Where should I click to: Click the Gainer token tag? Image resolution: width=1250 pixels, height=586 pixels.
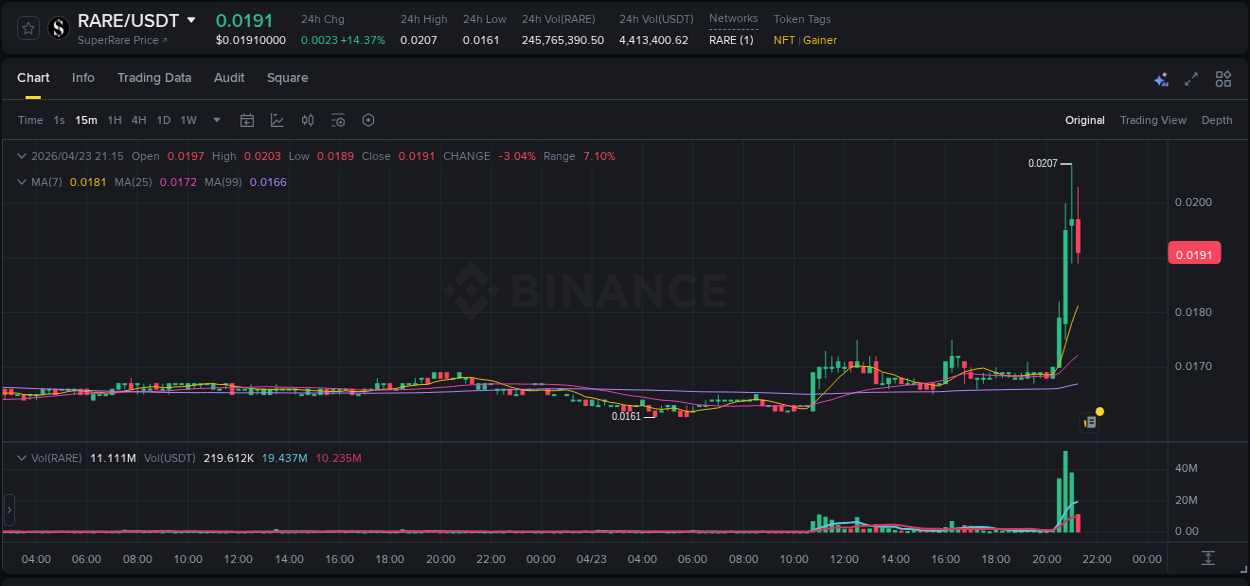pyautogui.click(x=820, y=41)
